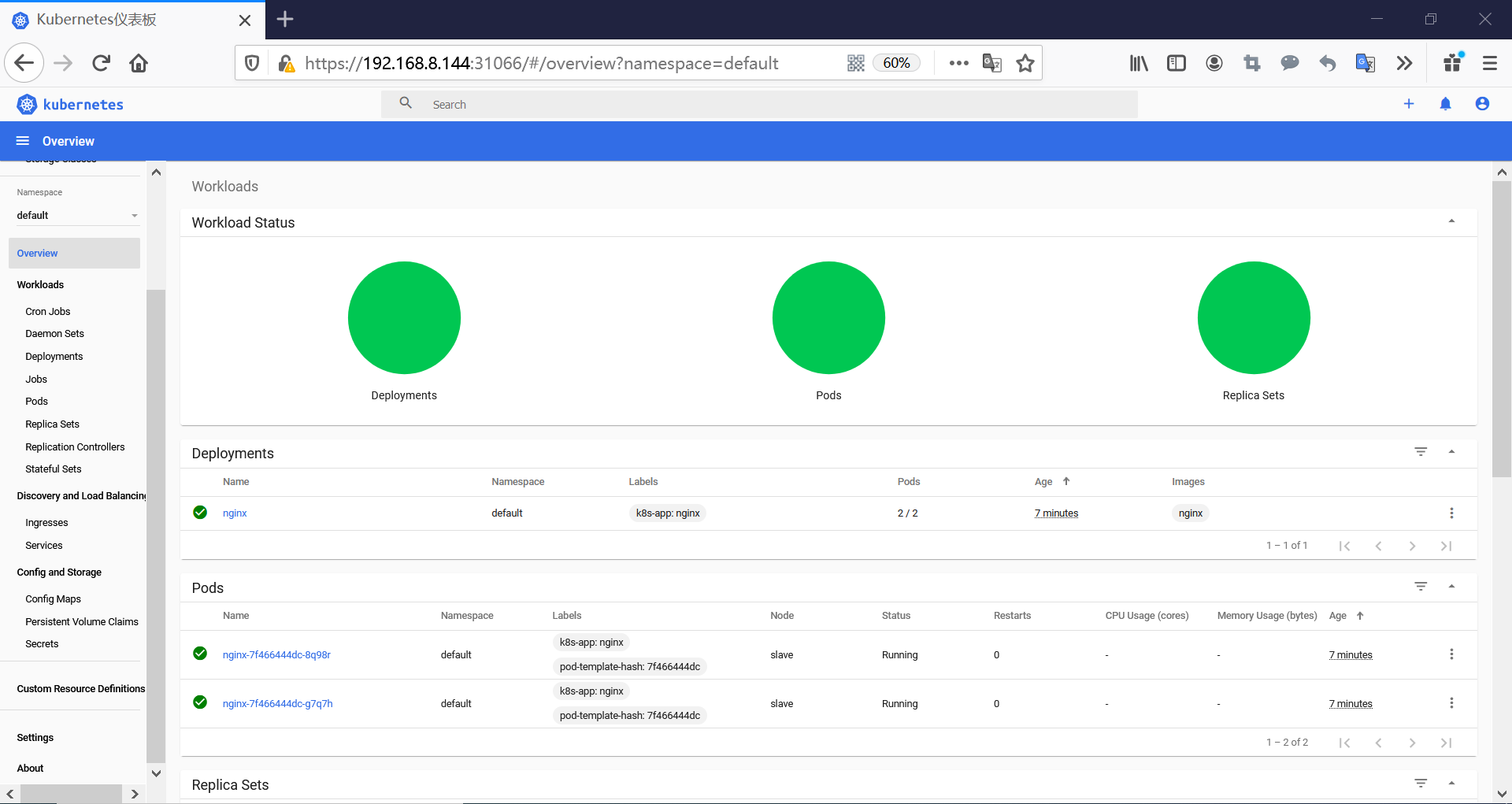Open pod nginx-7f466444dc-g7q7h
The image size is (1512, 804).
[x=277, y=704]
